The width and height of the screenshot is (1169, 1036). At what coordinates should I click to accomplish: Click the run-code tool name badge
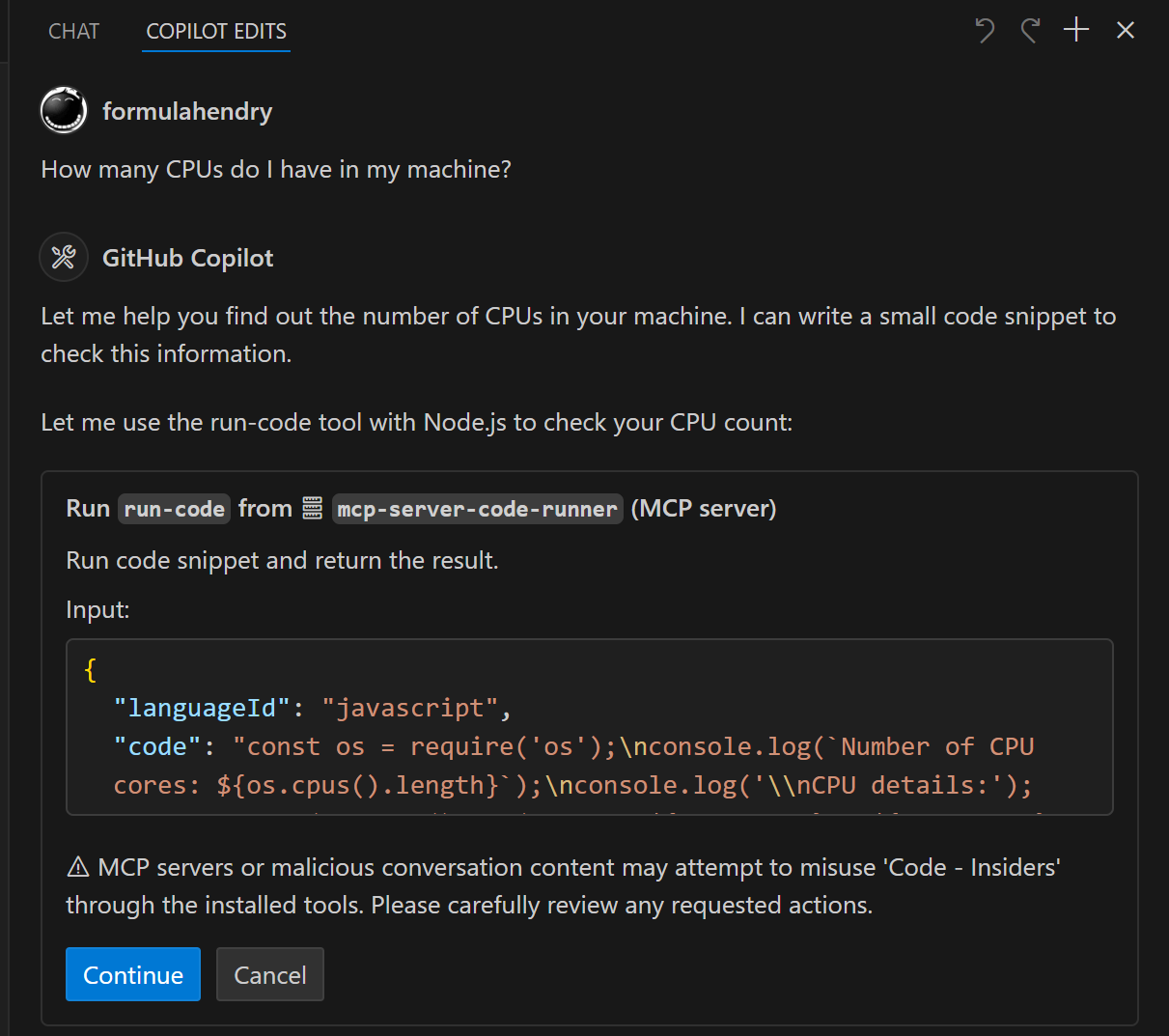pyautogui.click(x=174, y=509)
